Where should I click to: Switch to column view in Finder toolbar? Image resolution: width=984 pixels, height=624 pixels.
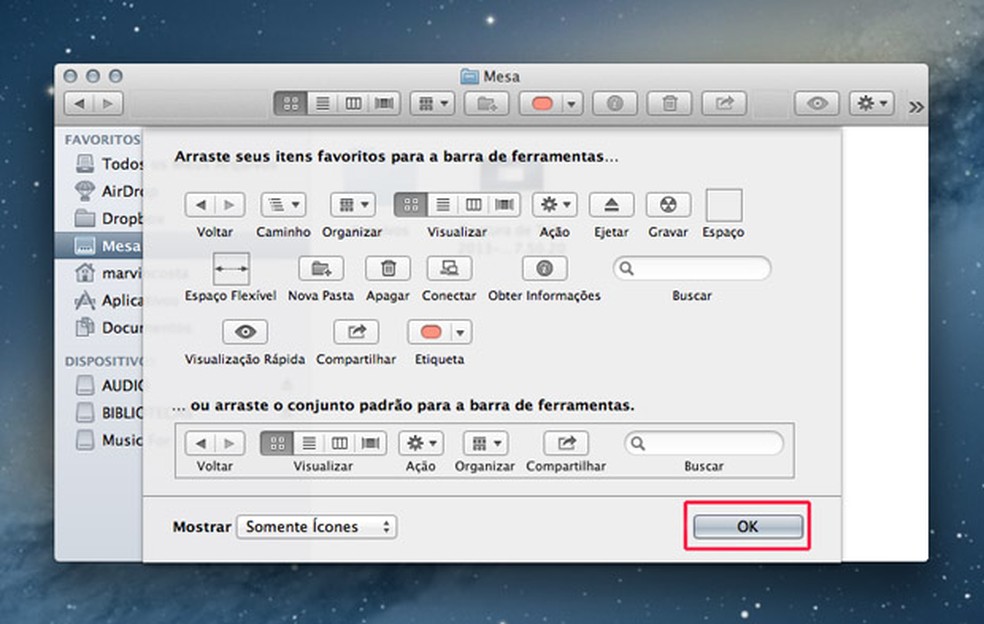coord(353,104)
